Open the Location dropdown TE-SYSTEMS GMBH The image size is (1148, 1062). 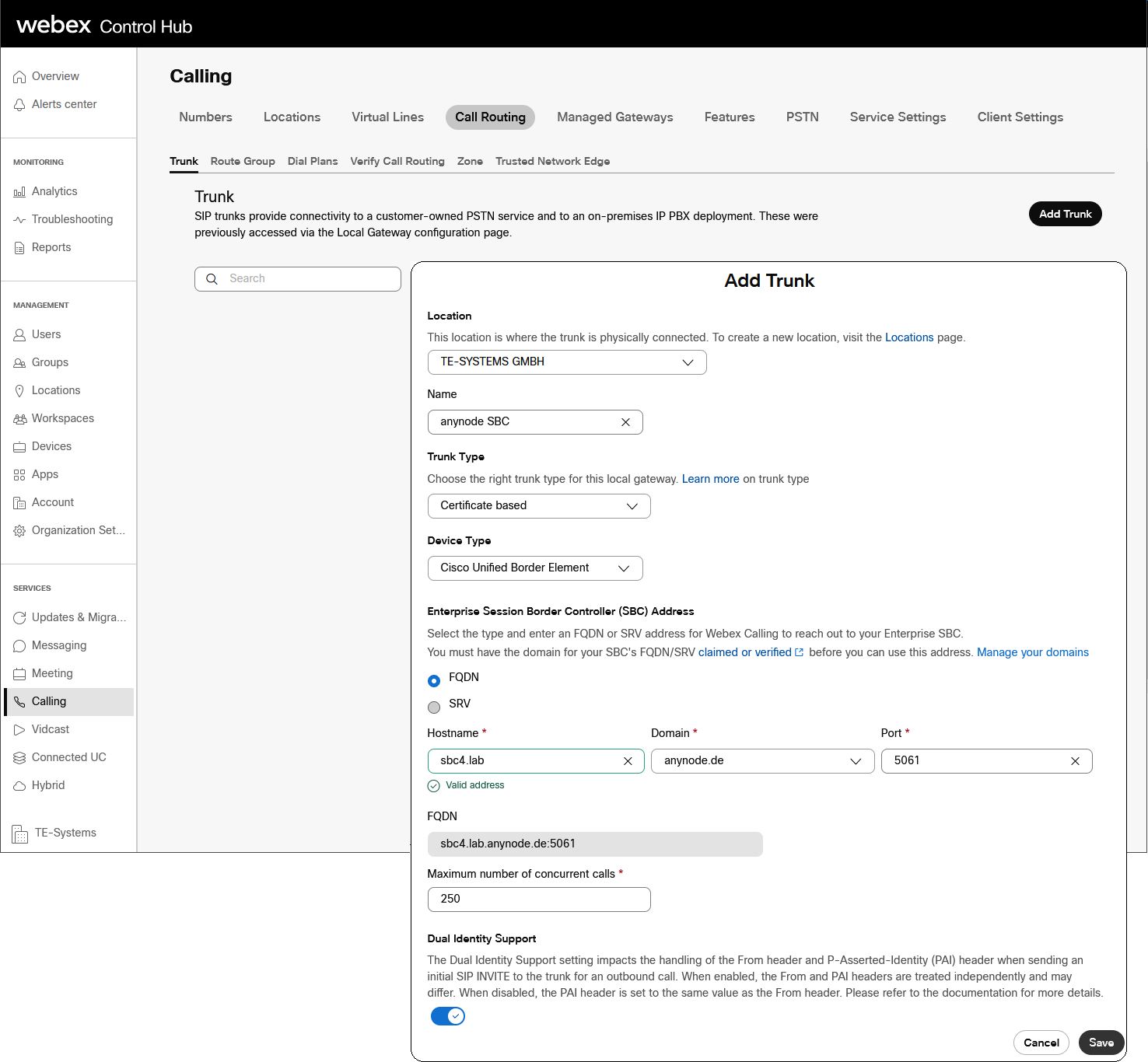click(567, 362)
